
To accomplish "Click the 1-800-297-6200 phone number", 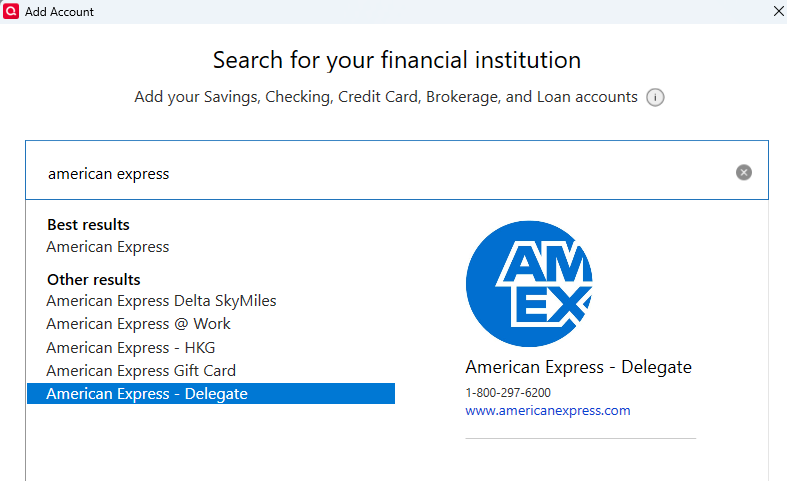I will (x=508, y=393).
